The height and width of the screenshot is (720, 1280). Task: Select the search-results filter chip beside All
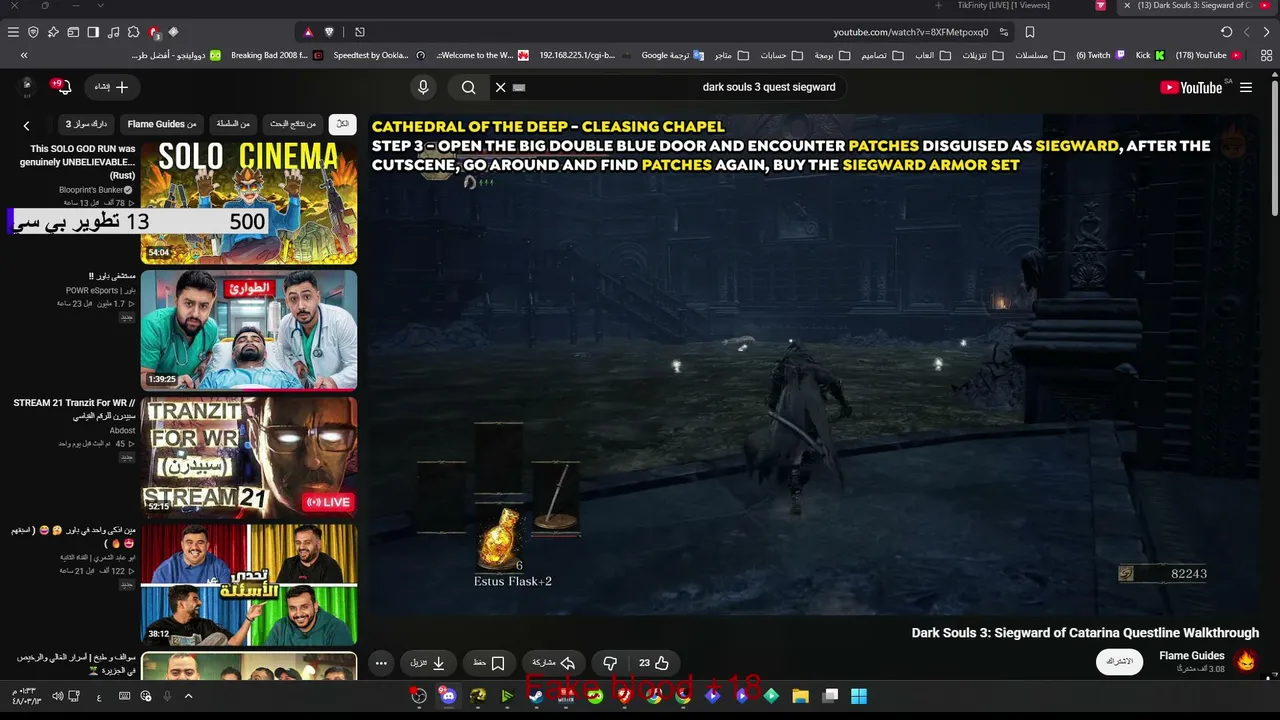pos(293,124)
